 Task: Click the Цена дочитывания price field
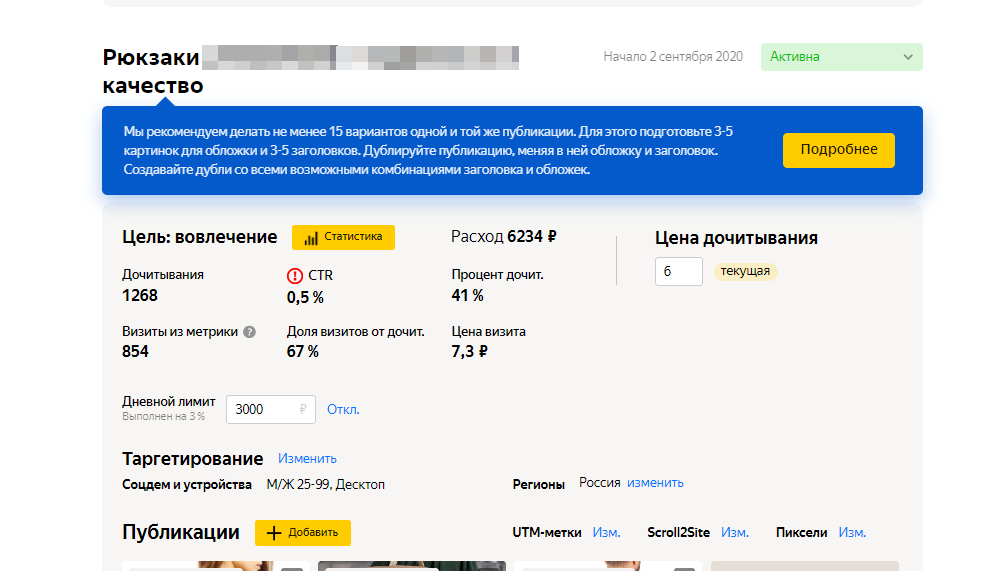tap(678, 271)
